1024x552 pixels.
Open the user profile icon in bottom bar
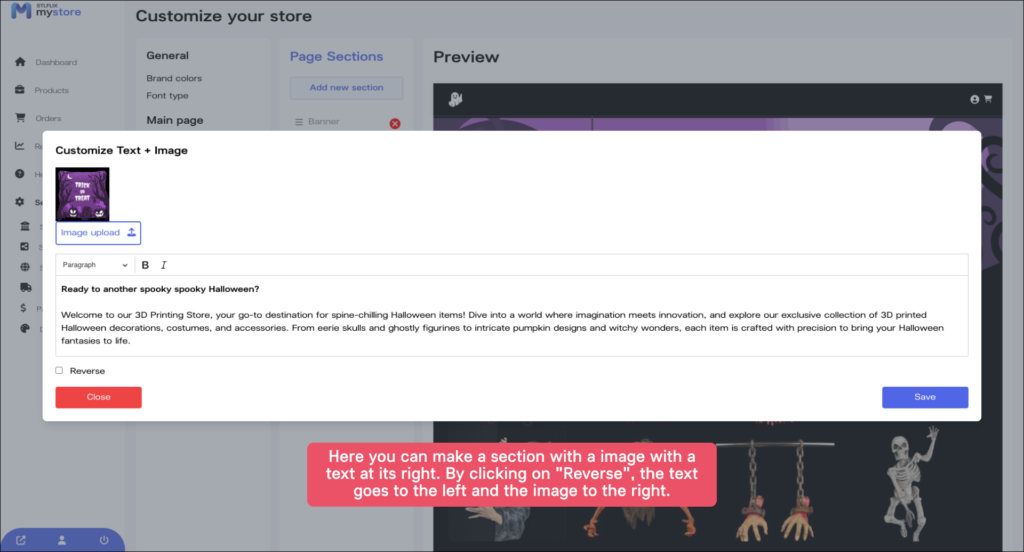click(x=62, y=540)
